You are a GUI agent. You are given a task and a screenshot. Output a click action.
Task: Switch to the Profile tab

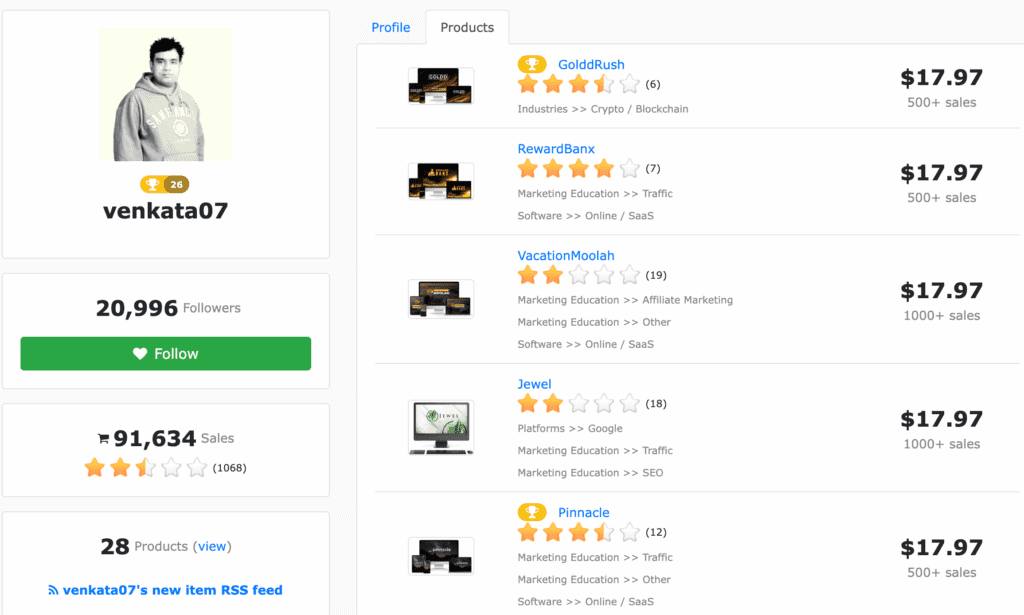click(390, 27)
